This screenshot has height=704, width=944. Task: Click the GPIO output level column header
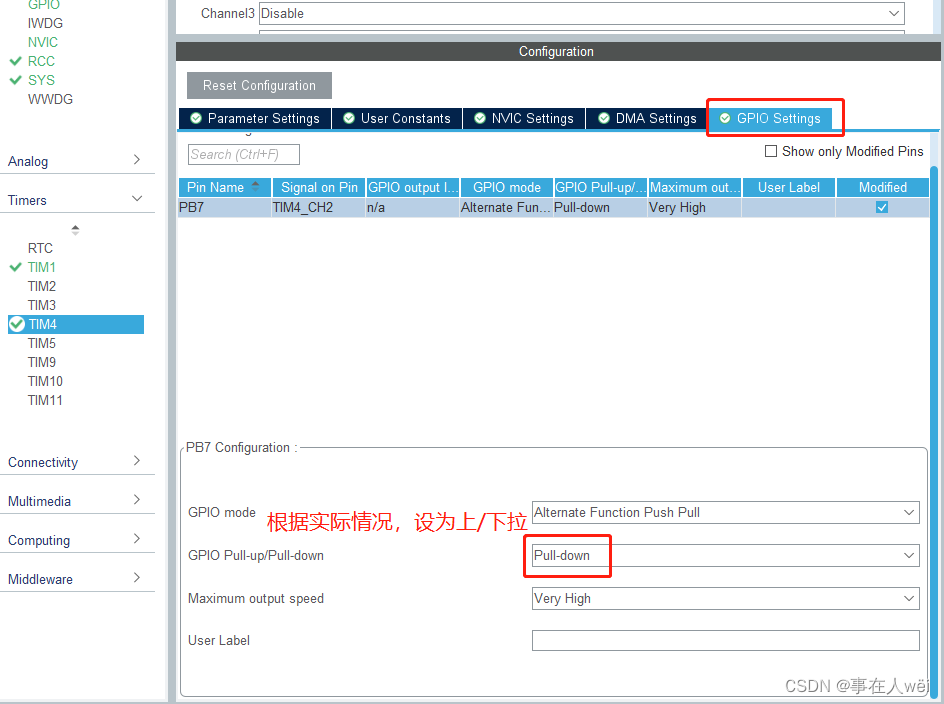(x=413, y=187)
